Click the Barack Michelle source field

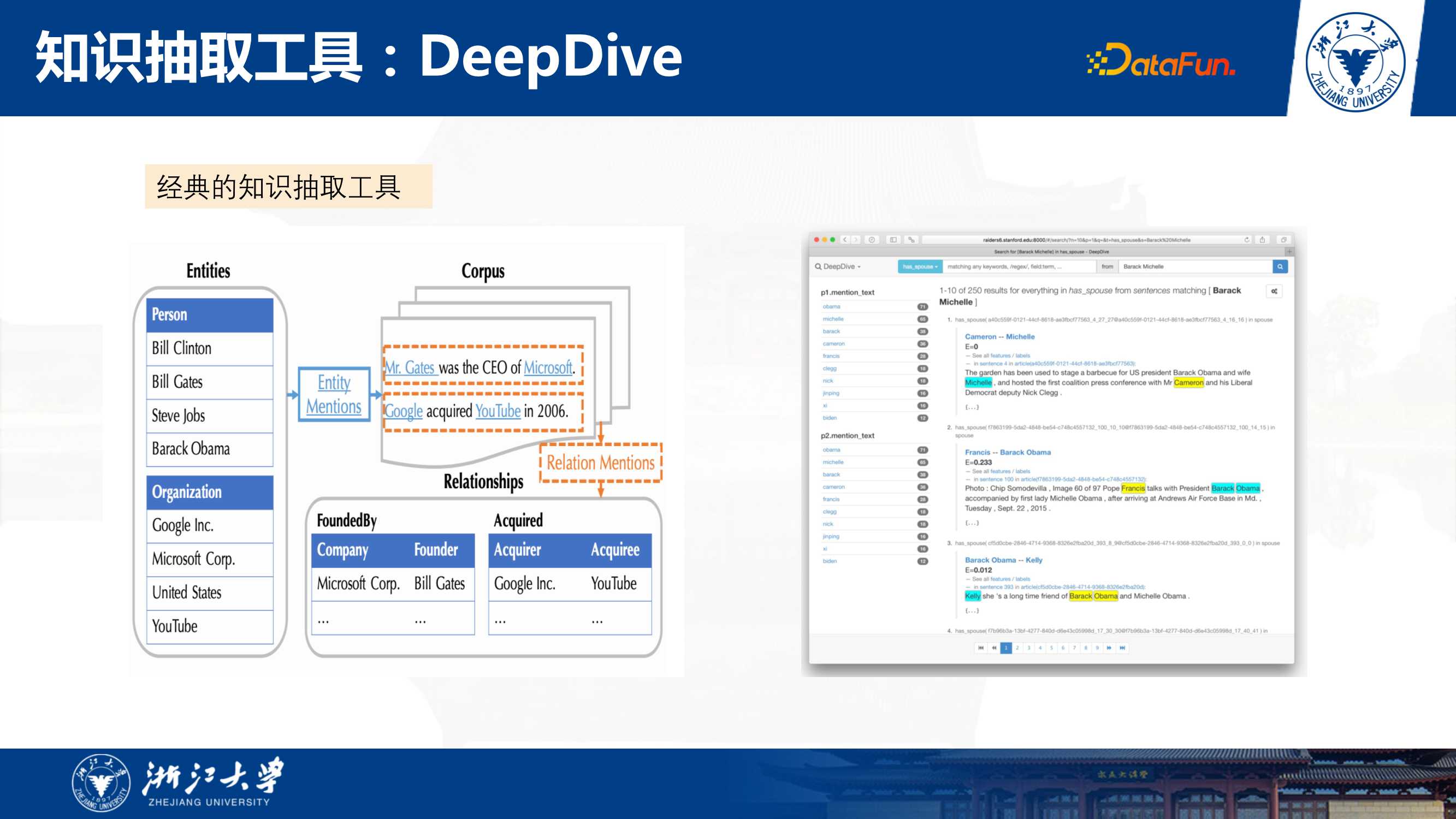(1195, 266)
